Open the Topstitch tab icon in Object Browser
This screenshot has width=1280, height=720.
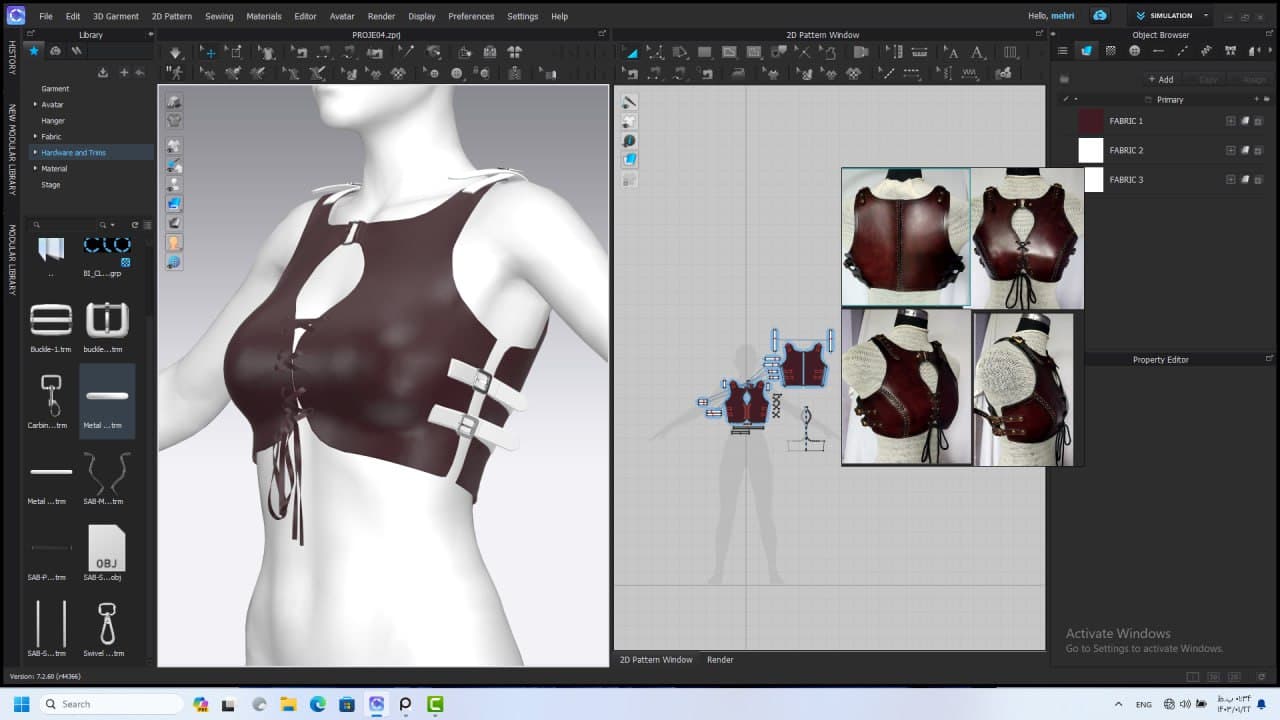coord(1182,51)
